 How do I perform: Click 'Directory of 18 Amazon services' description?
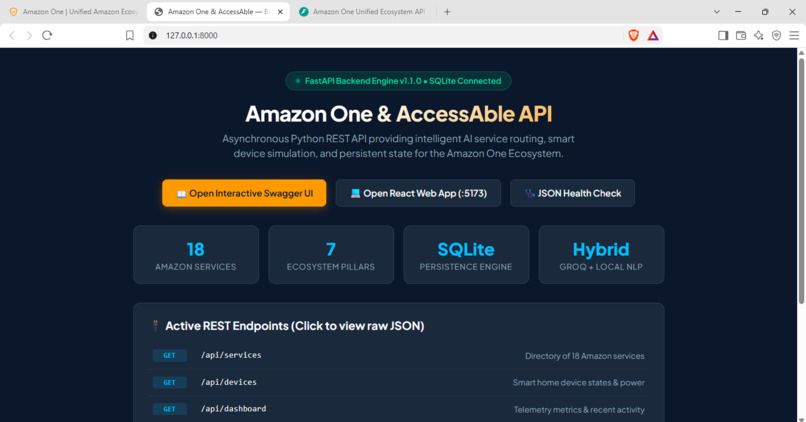click(x=584, y=356)
